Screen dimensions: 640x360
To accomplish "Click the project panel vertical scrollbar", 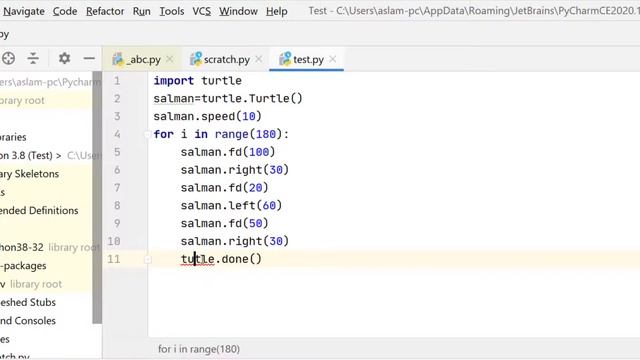I will click(x=97, y=198).
